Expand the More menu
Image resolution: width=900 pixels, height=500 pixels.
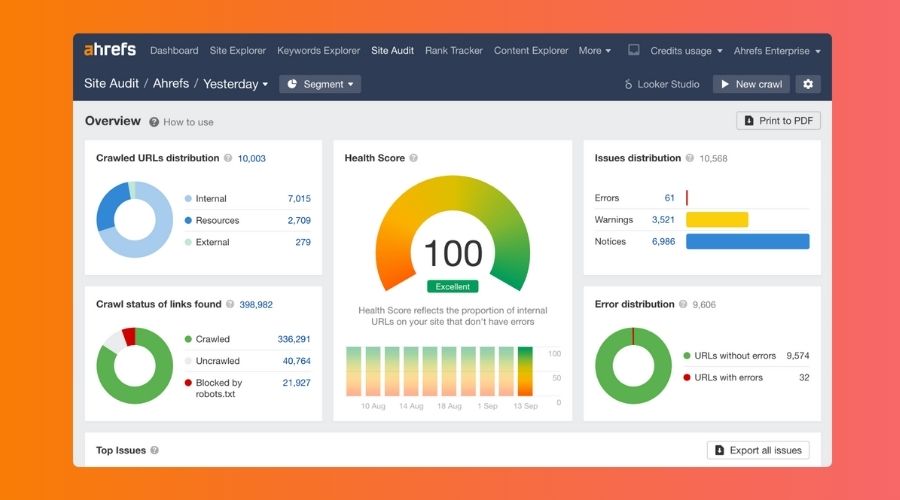point(595,51)
